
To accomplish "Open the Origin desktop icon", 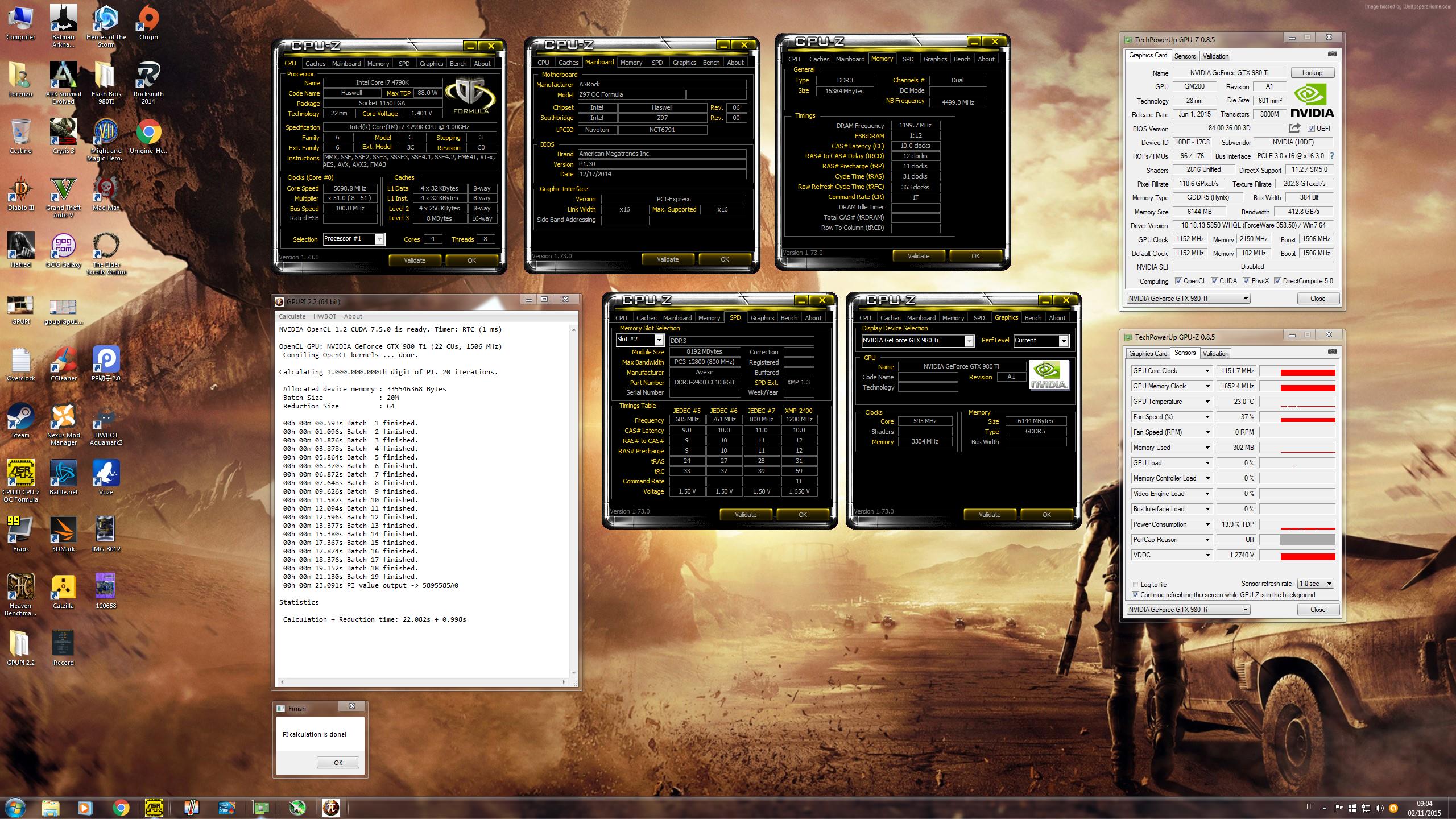I will (x=148, y=23).
